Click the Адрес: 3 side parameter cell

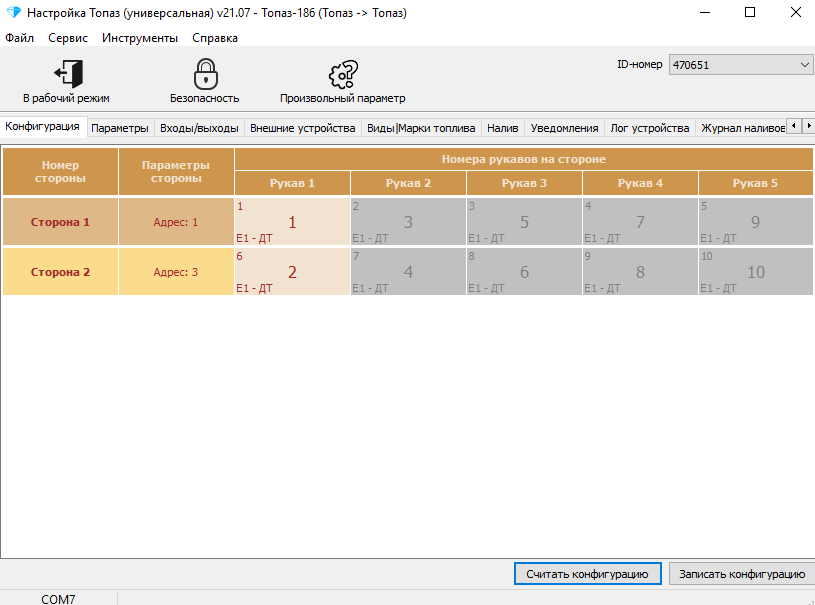(176, 272)
